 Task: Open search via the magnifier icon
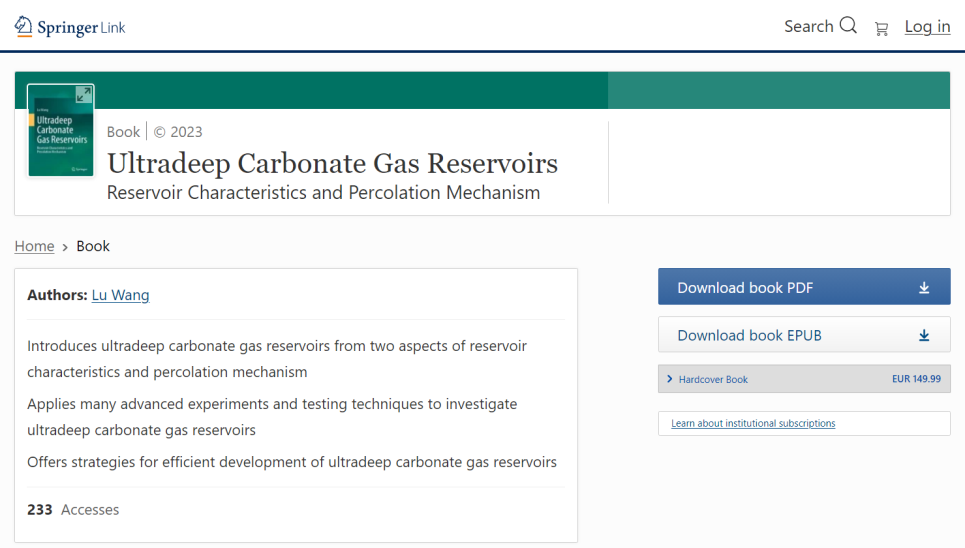(848, 26)
